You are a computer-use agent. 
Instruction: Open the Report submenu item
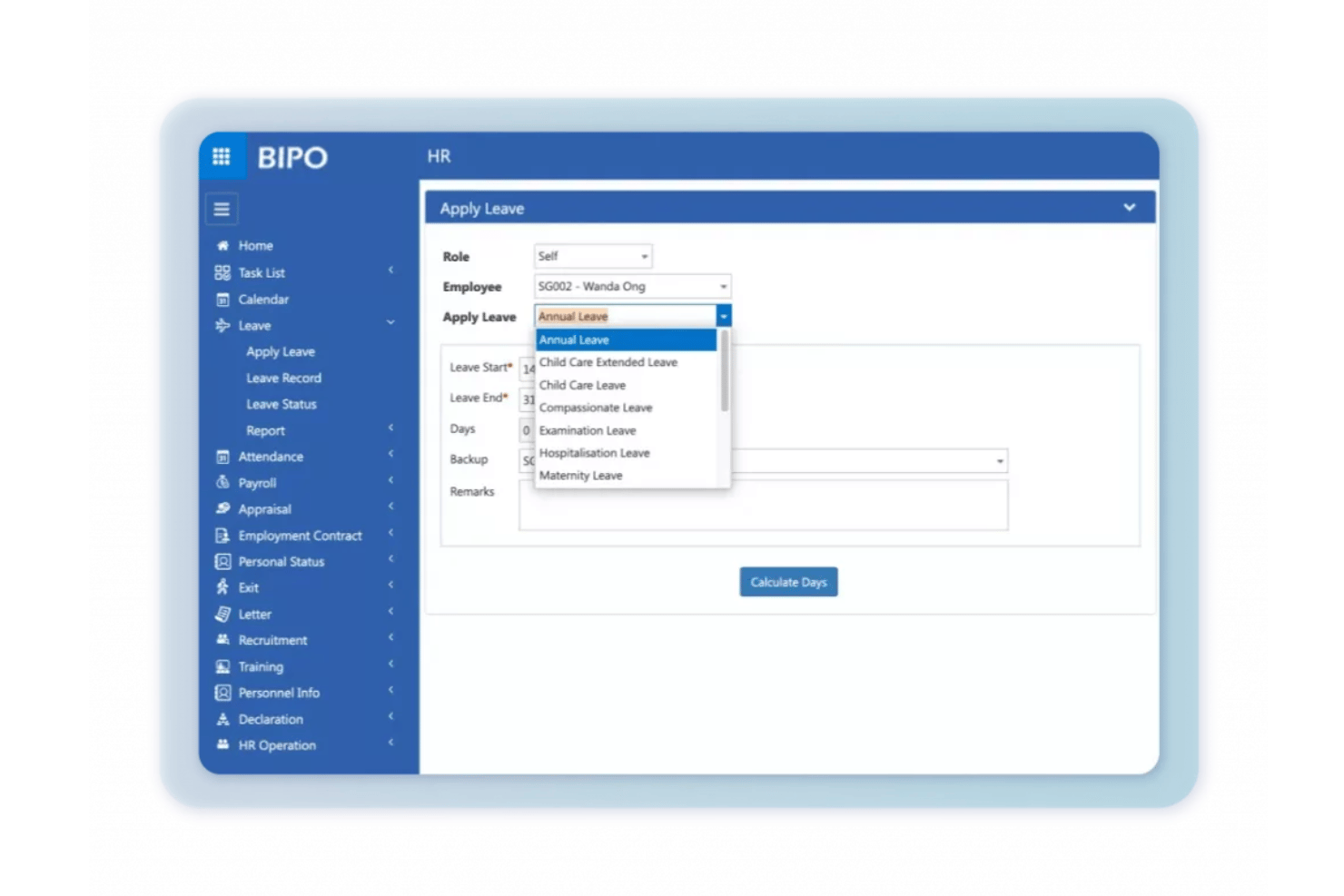click(x=265, y=430)
